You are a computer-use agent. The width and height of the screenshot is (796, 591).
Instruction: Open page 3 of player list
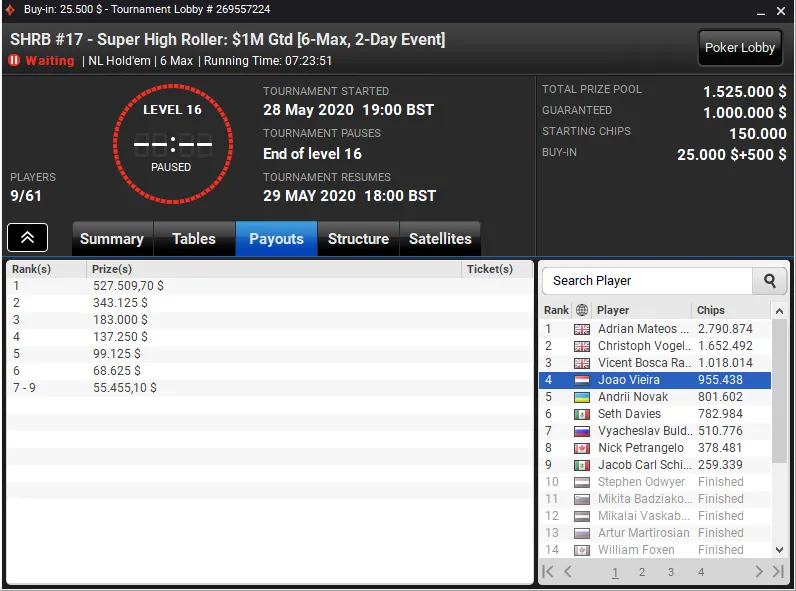[671, 572]
